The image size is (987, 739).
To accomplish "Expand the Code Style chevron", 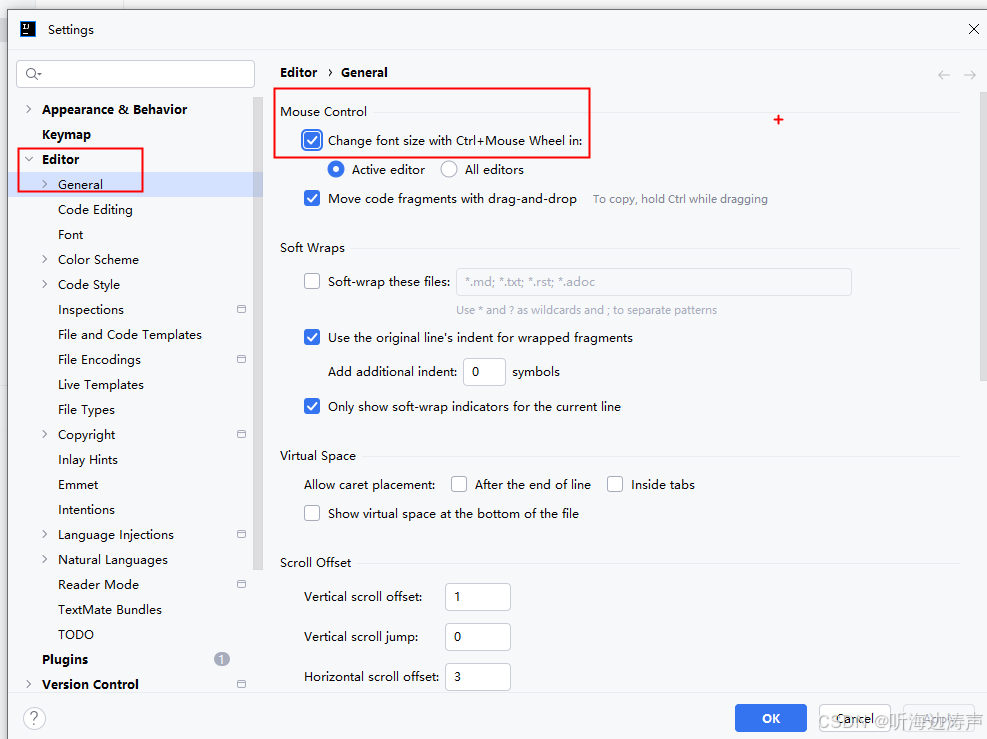I will click(x=45, y=284).
